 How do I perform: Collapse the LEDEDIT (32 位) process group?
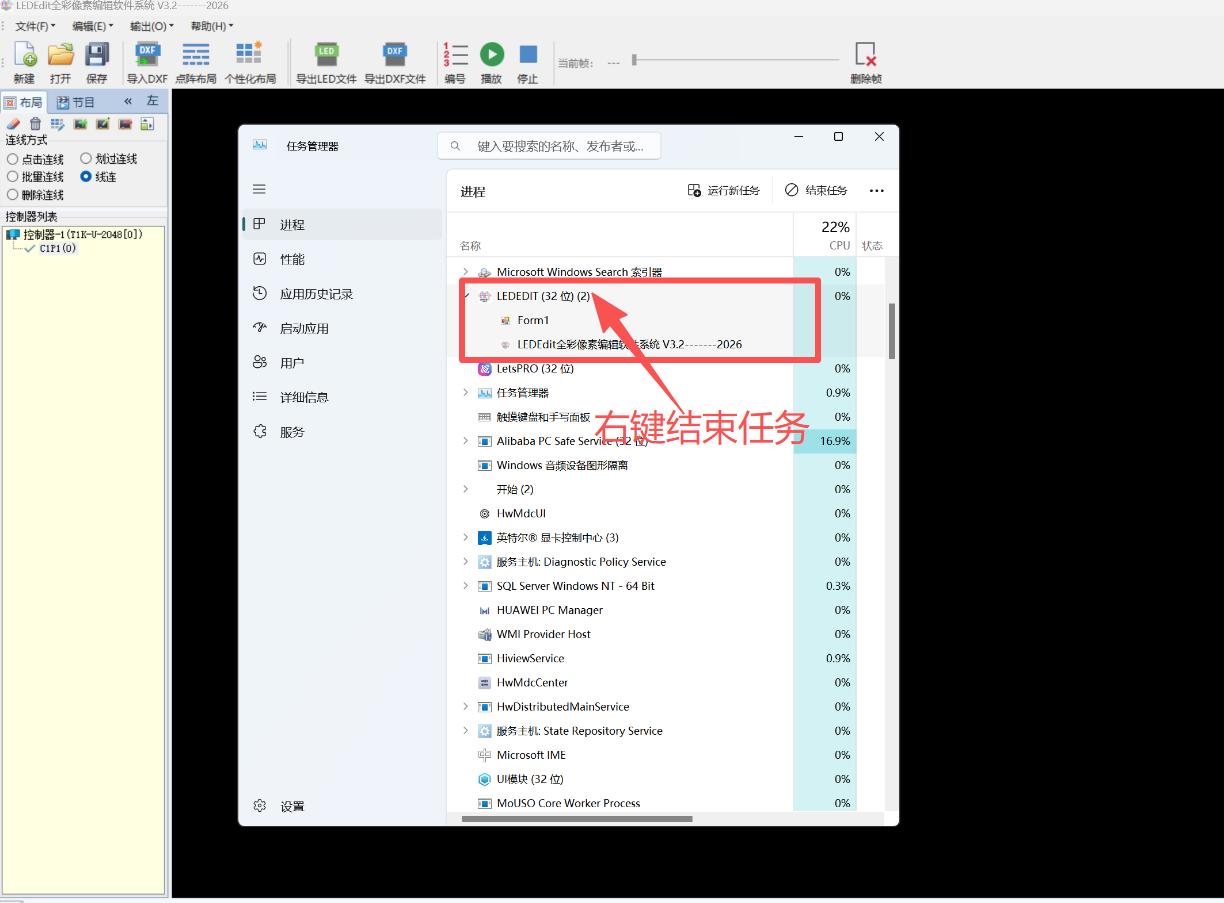(465, 295)
